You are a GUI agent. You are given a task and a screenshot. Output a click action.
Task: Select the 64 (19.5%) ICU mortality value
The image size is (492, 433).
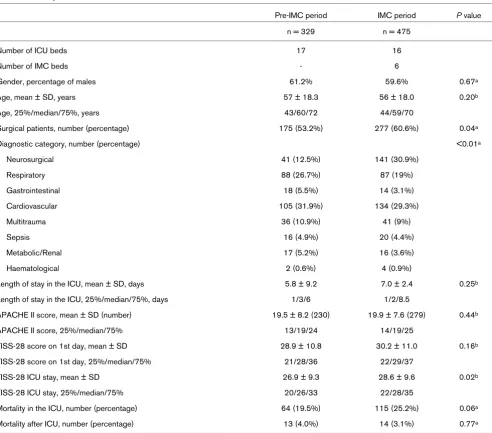pyautogui.click(x=301, y=408)
